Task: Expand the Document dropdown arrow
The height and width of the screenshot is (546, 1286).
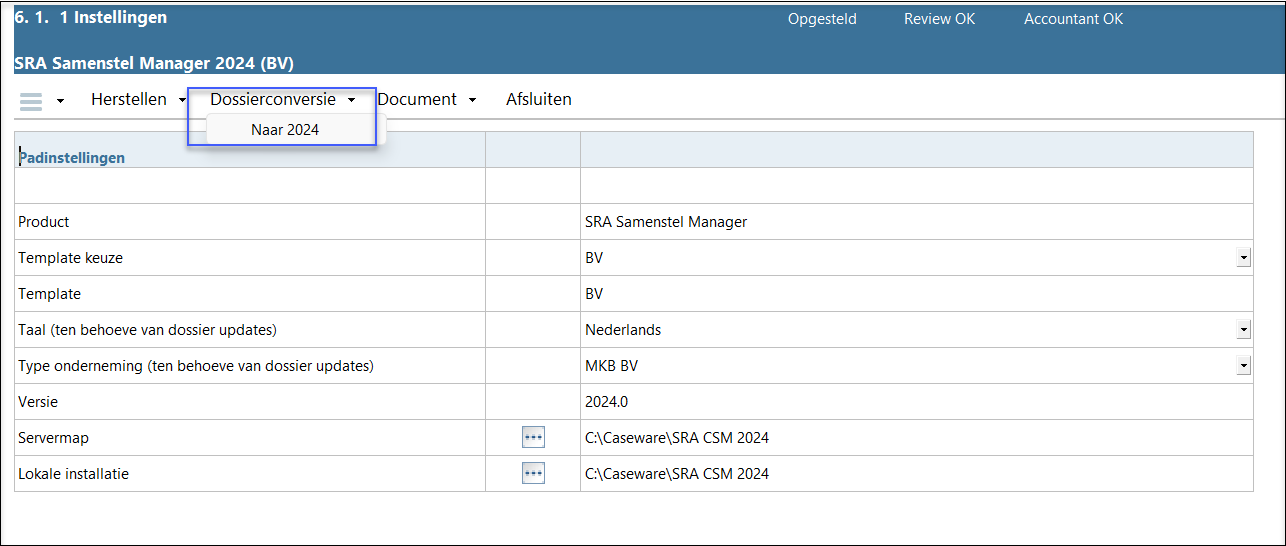Action: (472, 100)
